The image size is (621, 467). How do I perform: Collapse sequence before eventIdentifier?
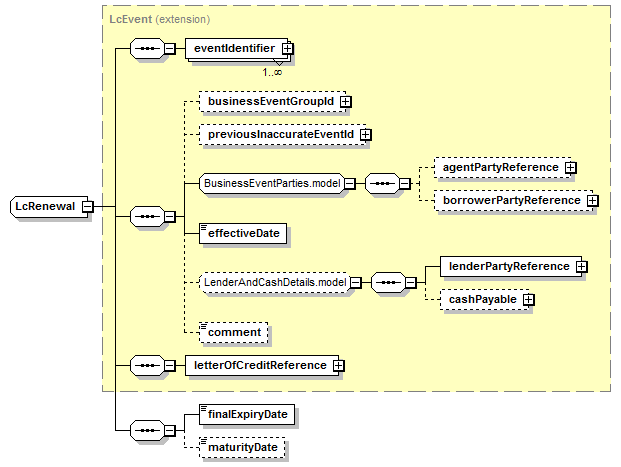pos(170,48)
